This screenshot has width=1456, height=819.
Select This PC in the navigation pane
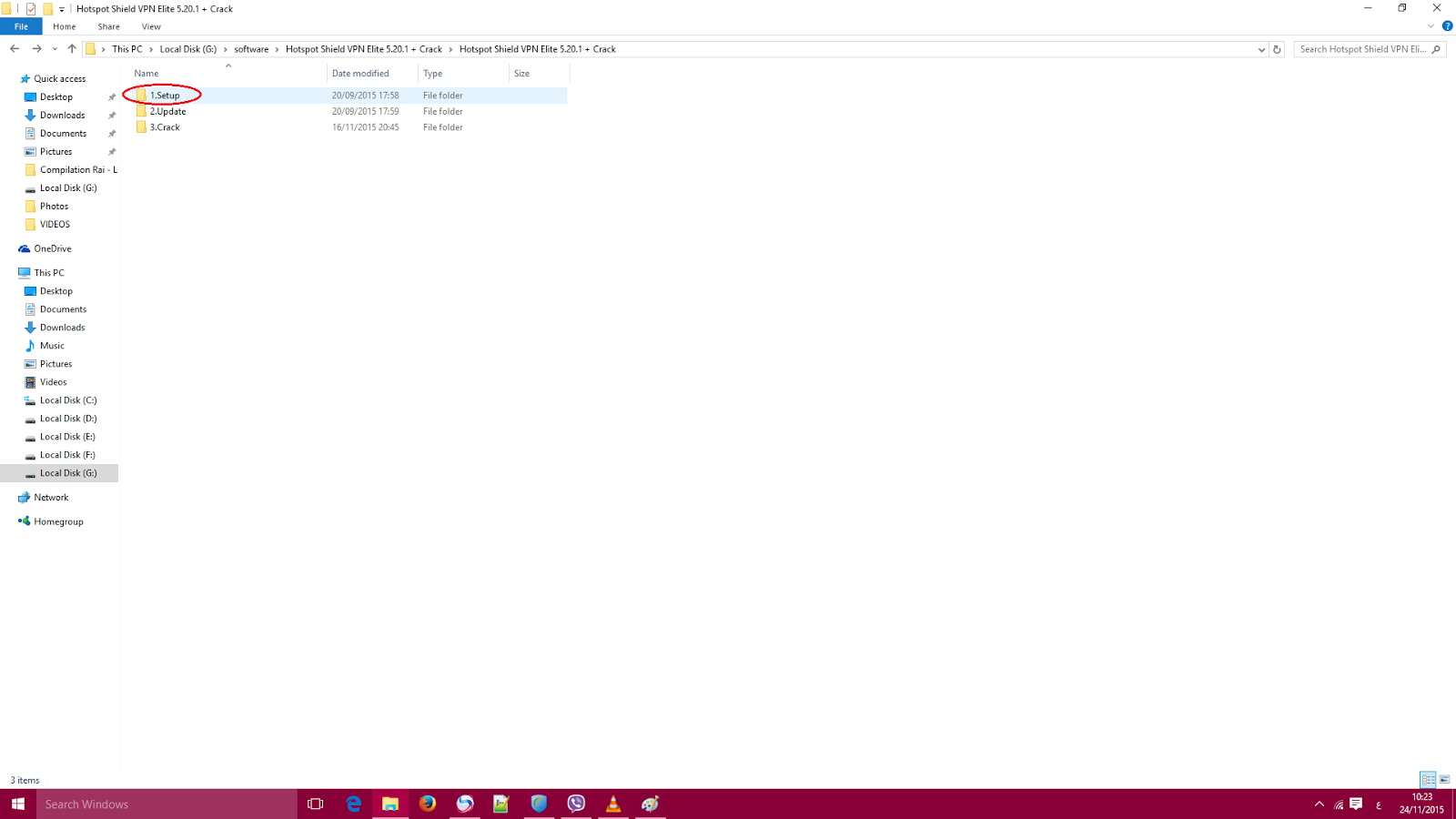pos(49,273)
